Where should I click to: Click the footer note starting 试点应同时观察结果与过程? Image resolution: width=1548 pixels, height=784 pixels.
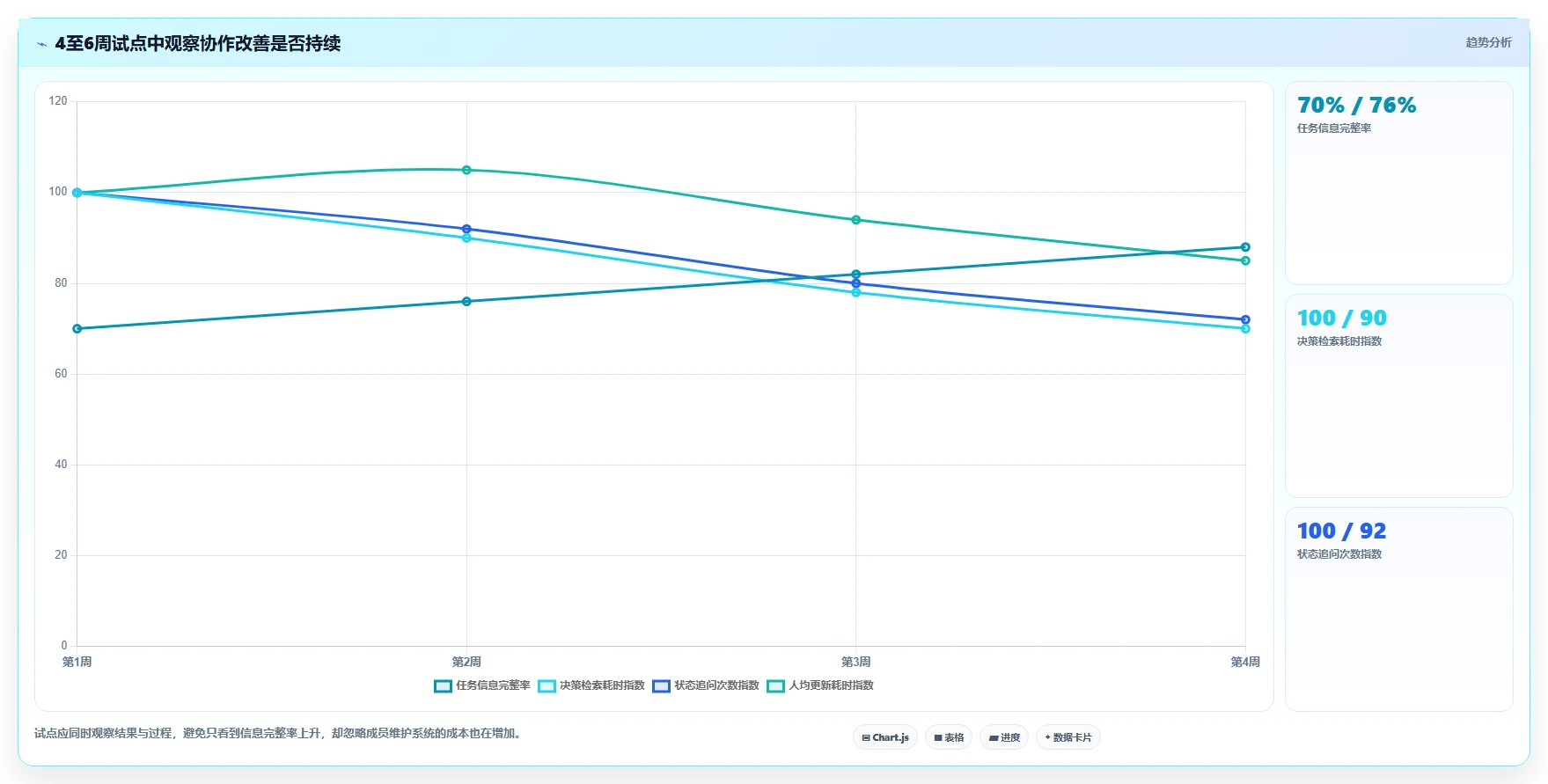(279, 733)
